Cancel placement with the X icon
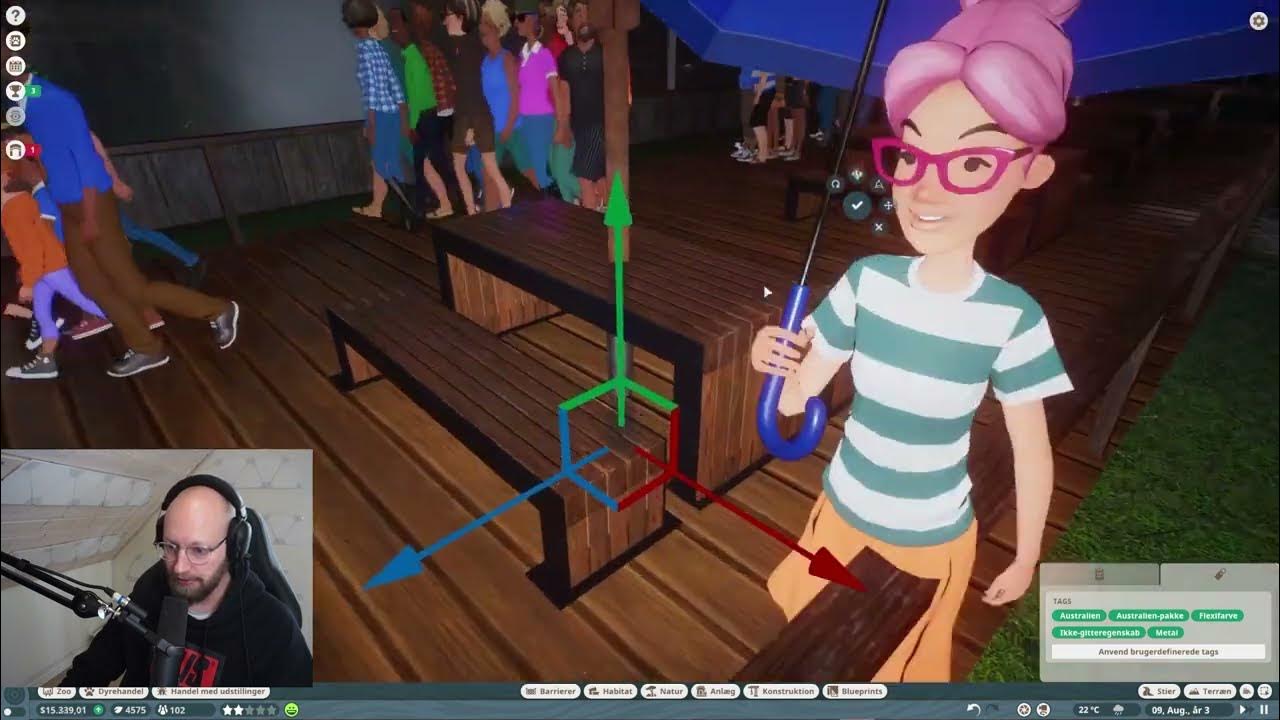 pos(878,227)
